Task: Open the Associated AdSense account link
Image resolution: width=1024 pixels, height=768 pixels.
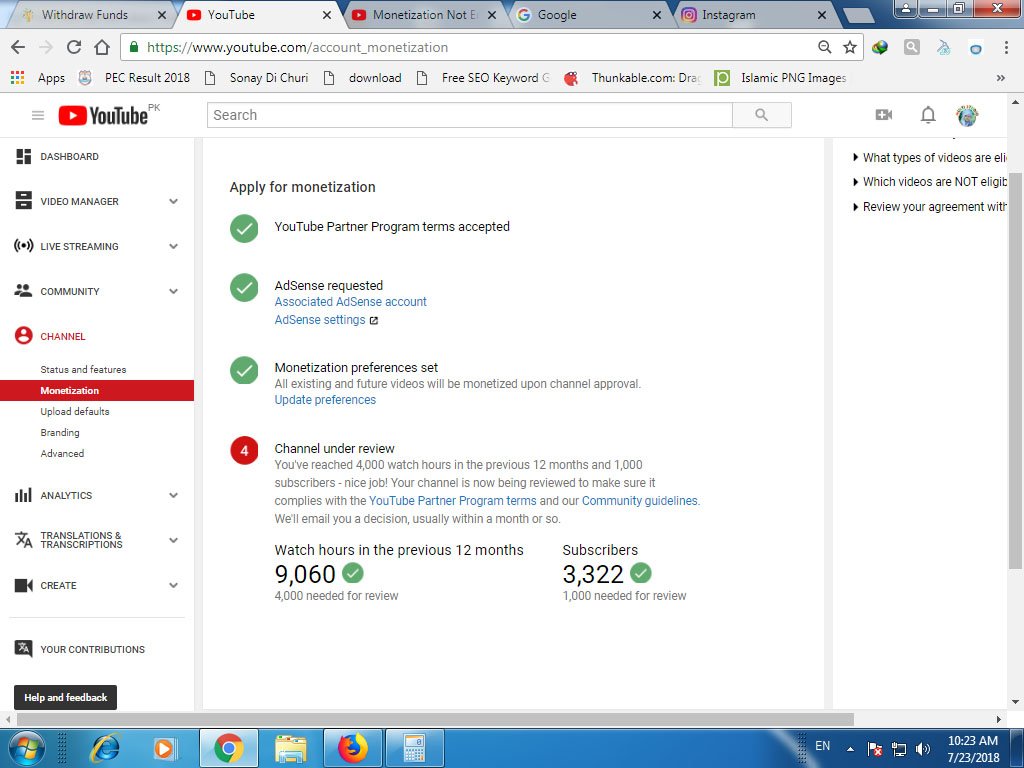Action: [350, 302]
